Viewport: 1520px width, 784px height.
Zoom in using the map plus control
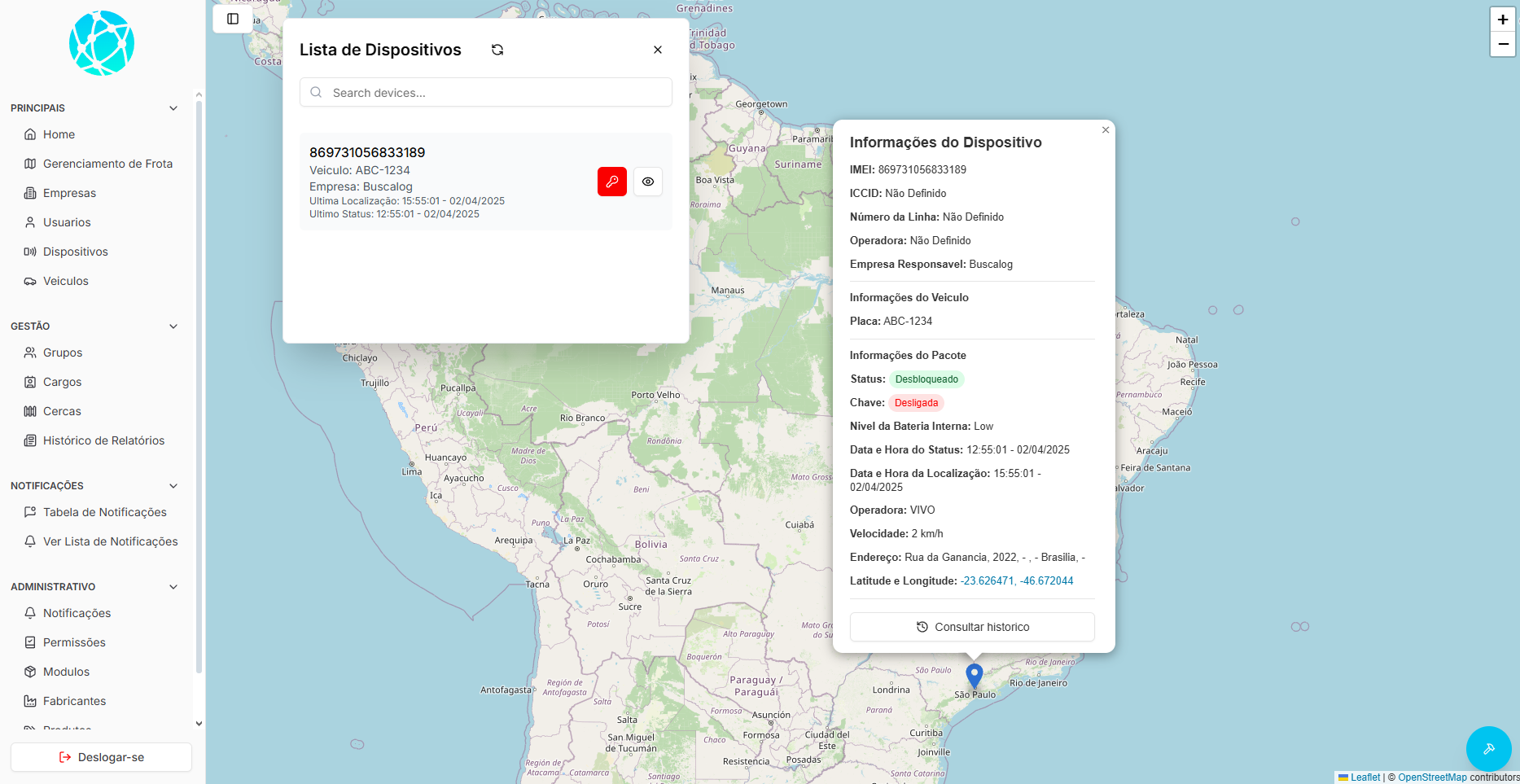click(1502, 20)
